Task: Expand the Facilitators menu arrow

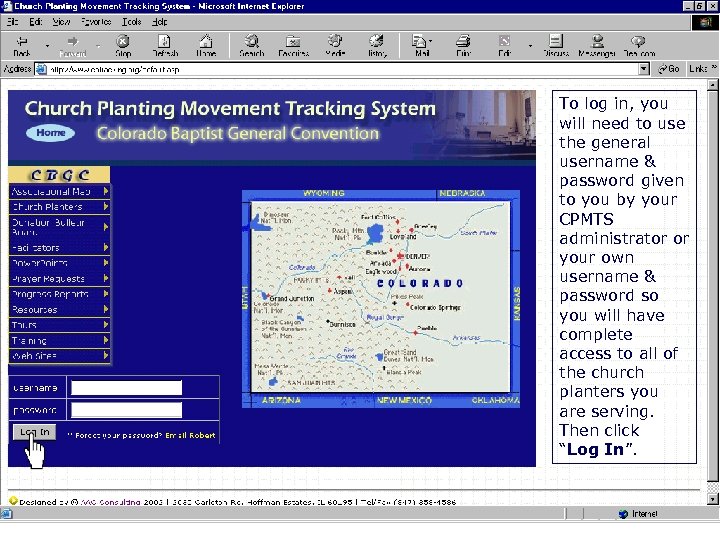Action: click(x=106, y=247)
